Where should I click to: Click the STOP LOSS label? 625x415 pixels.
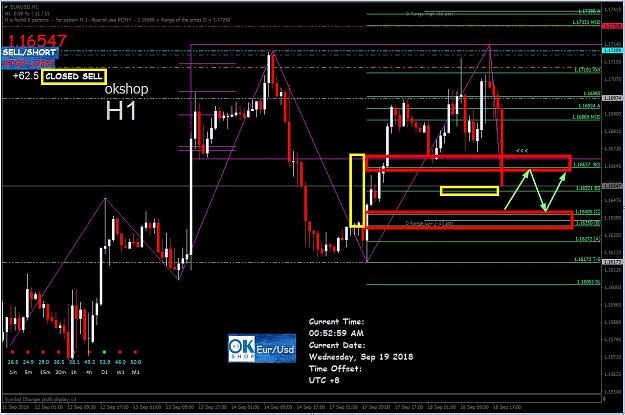coord(28,63)
